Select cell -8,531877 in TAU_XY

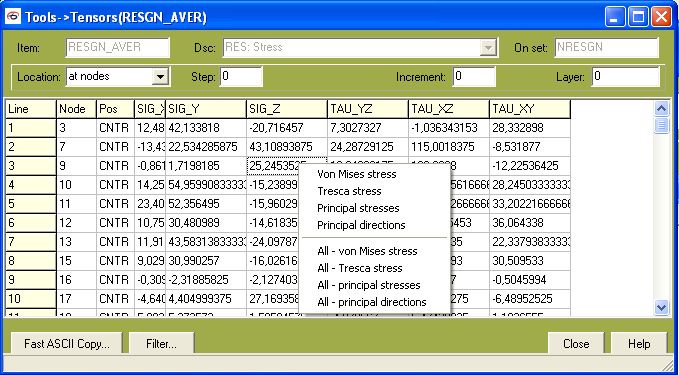530,147
